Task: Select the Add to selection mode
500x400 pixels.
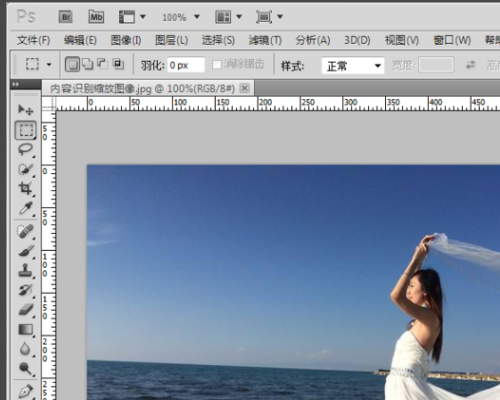Action: coord(88,64)
